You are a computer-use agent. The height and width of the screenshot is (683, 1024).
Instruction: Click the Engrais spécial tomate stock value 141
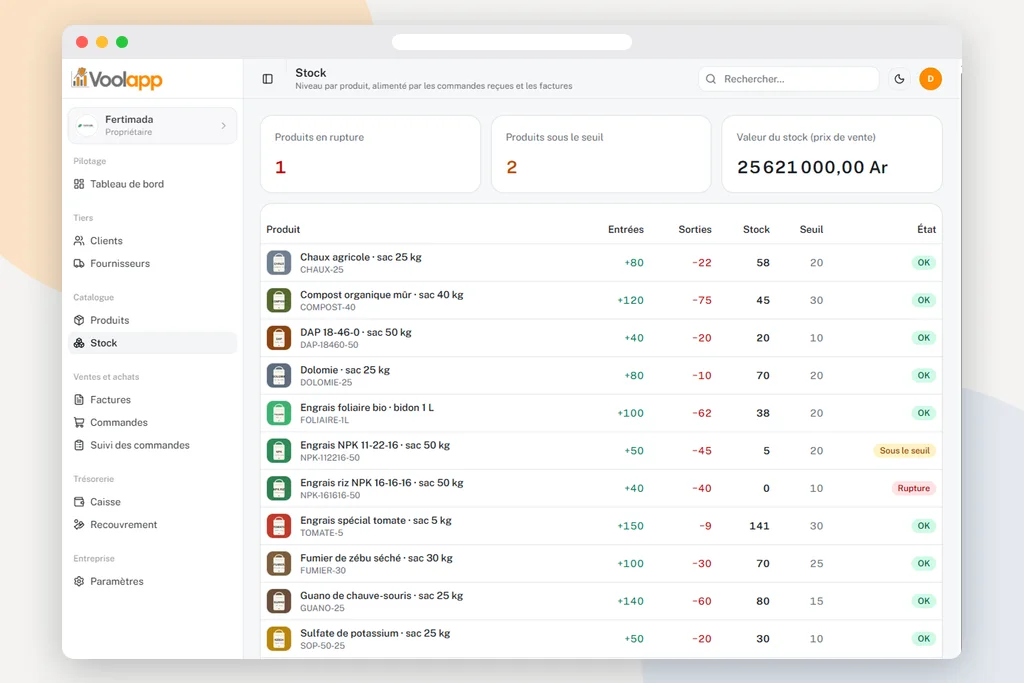[x=759, y=526]
